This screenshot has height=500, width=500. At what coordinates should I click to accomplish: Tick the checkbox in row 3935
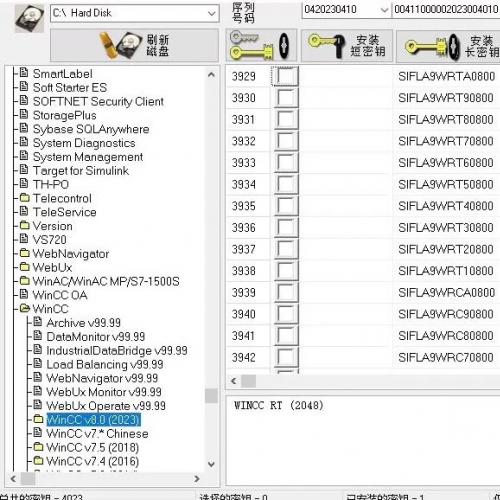point(286,206)
